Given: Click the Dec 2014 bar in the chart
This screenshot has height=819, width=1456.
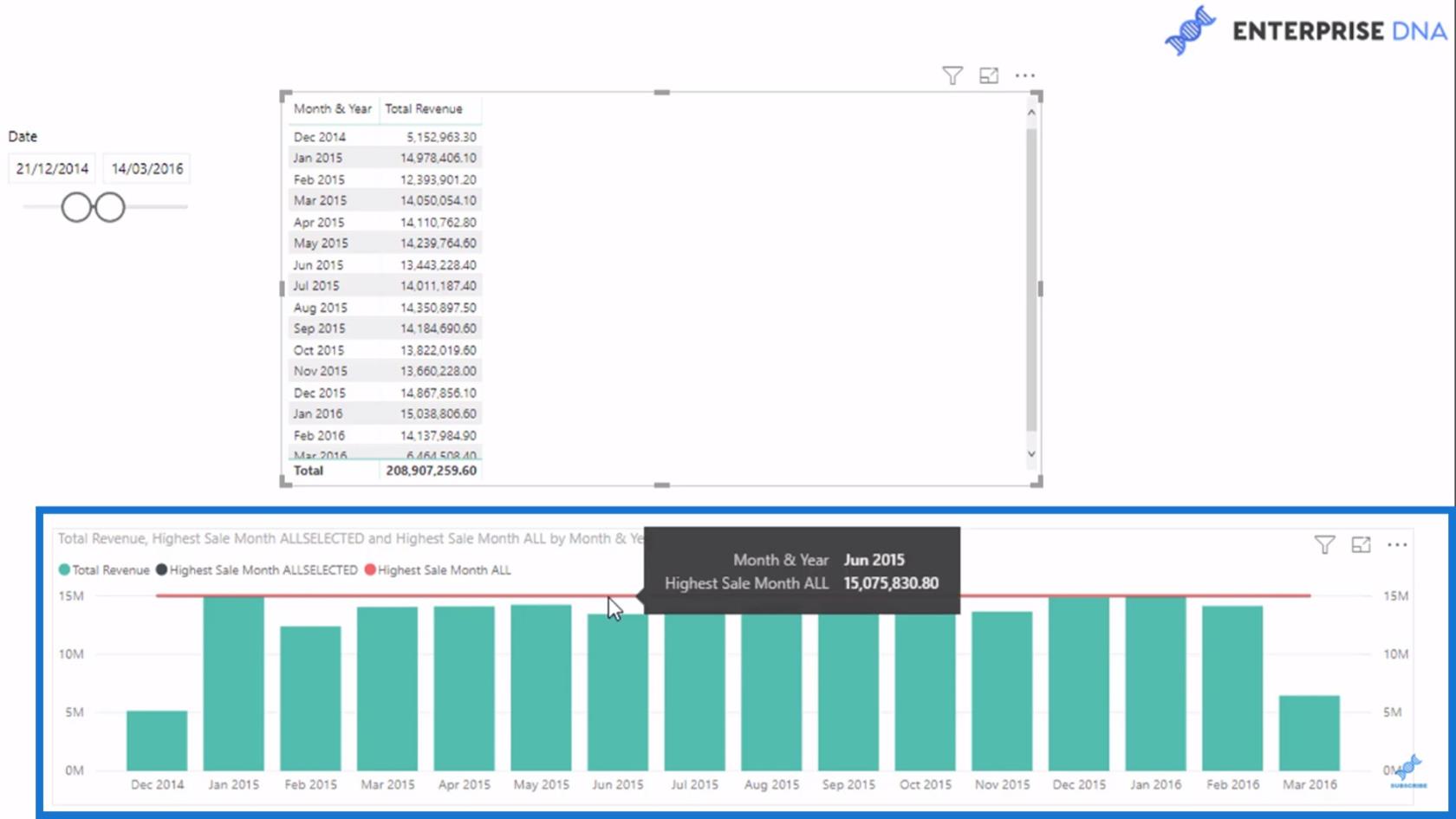Looking at the screenshot, I should pyautogui.click(x=157, y=741).
